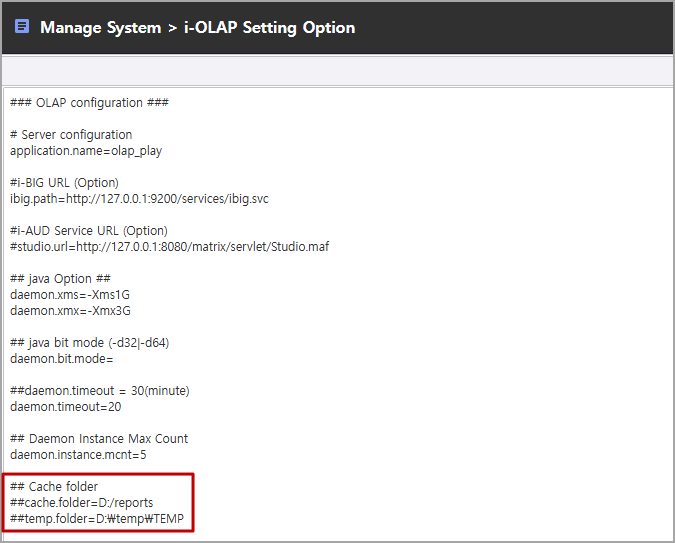Viewport: 675px width, 543px height.
Task: Click the '##daemon.timeout = 30(minute)' comment
Action: pyautogui.click(x=99, y=391)
